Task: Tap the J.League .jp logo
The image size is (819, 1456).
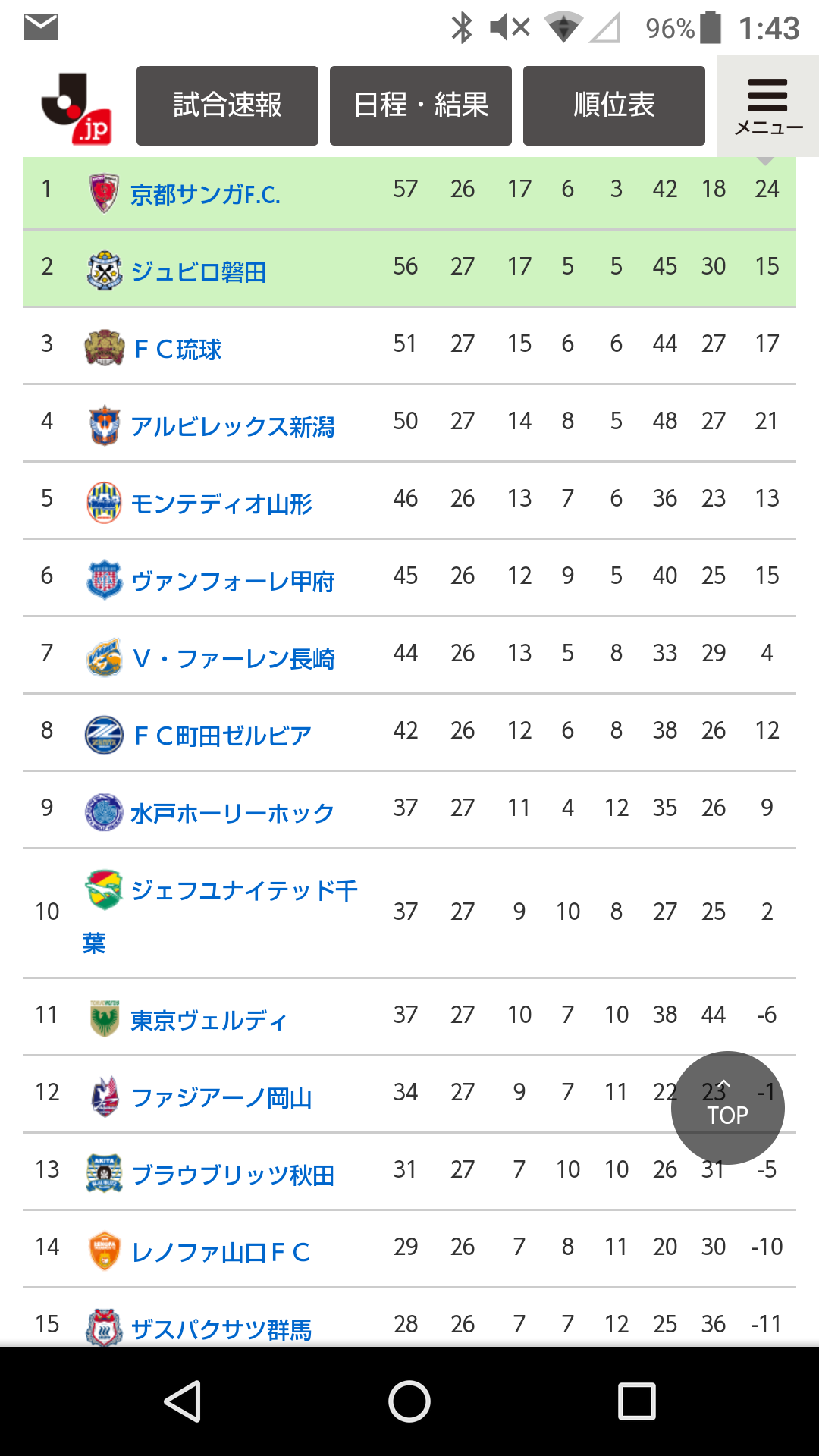Action: click(77, 107)
